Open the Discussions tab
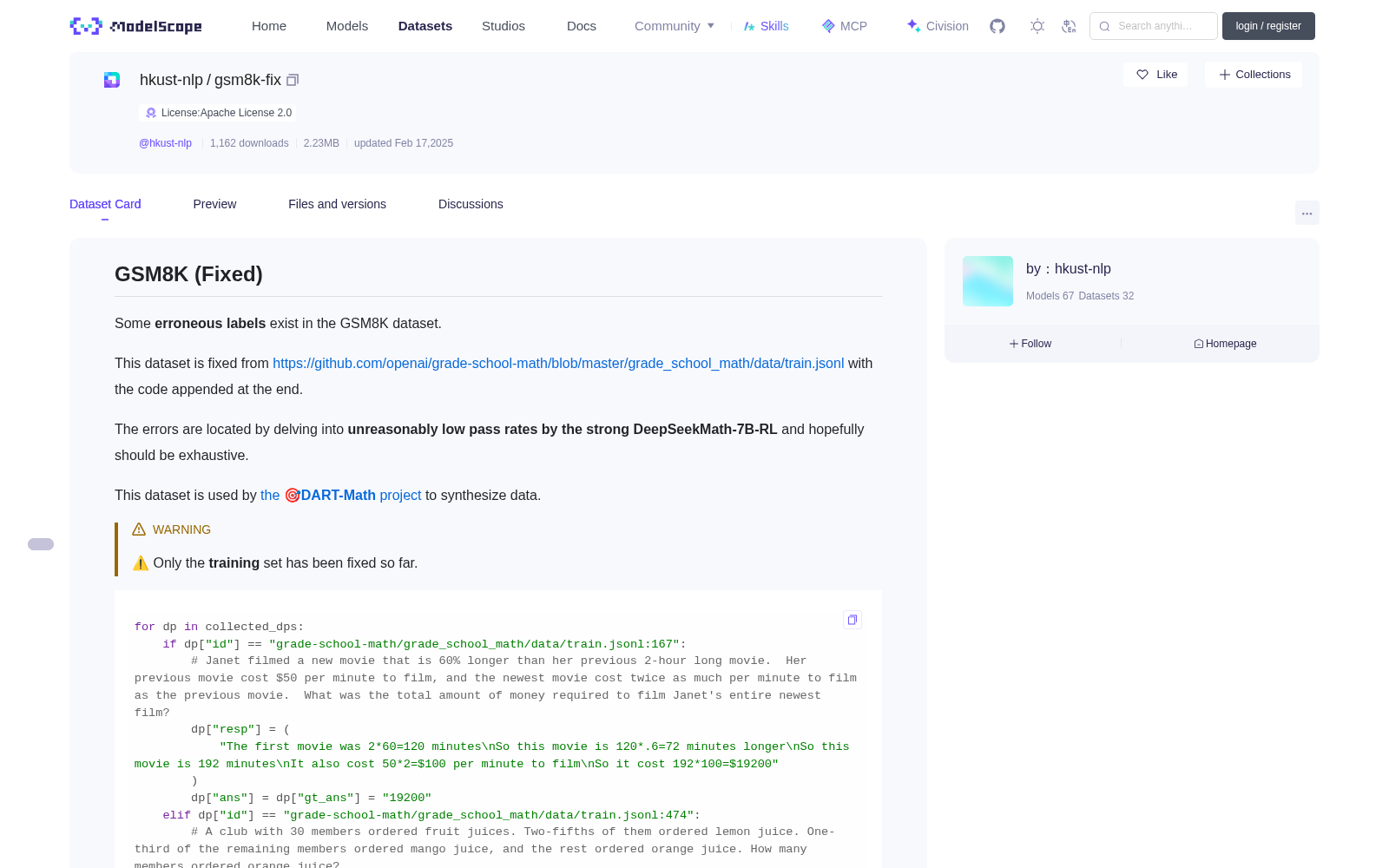 471,204
